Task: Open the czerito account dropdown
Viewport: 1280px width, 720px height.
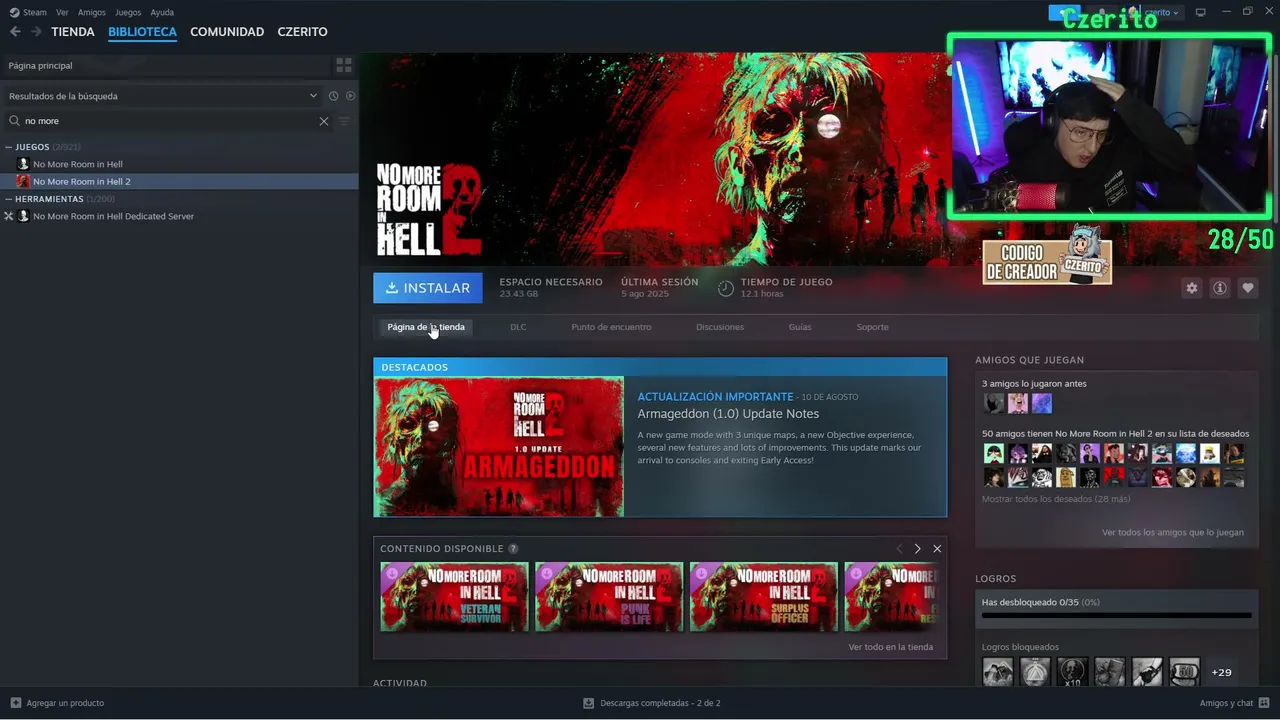Action: pos(1163,12)
